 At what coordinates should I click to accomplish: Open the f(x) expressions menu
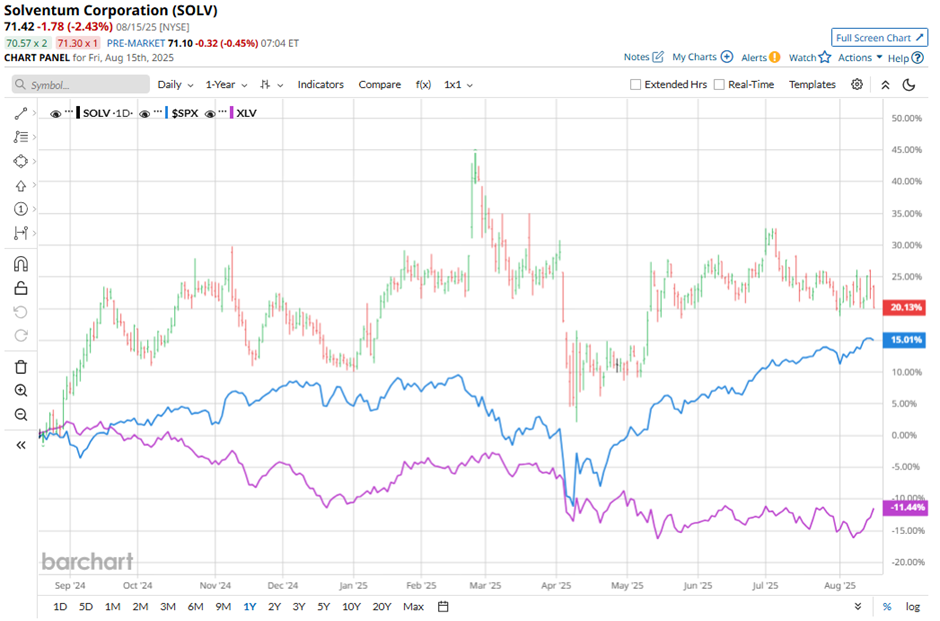pyautogui.click(x=423, y=85)
